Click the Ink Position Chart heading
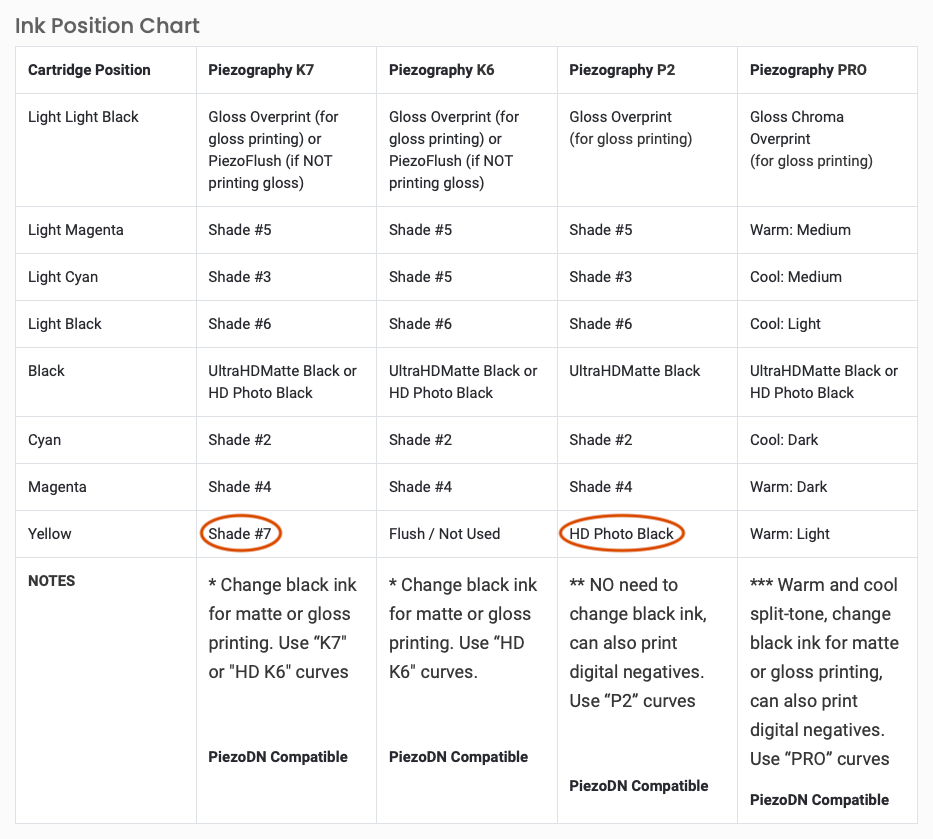Screen dimensions: 933x839 (107, 26)
